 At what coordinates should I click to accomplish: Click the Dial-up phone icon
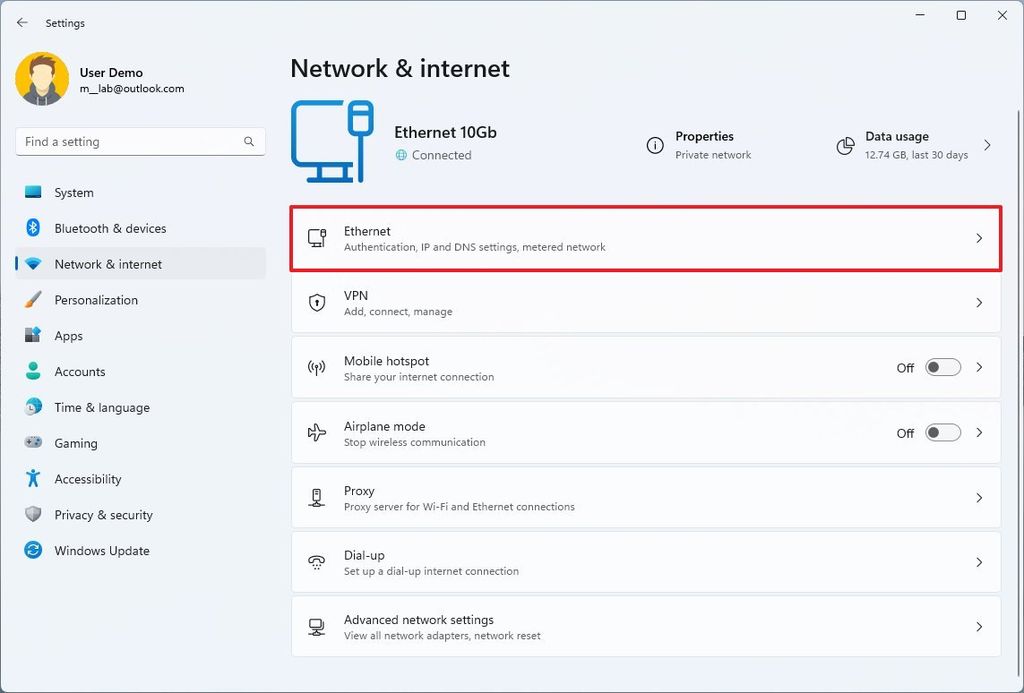click(316, 561)
